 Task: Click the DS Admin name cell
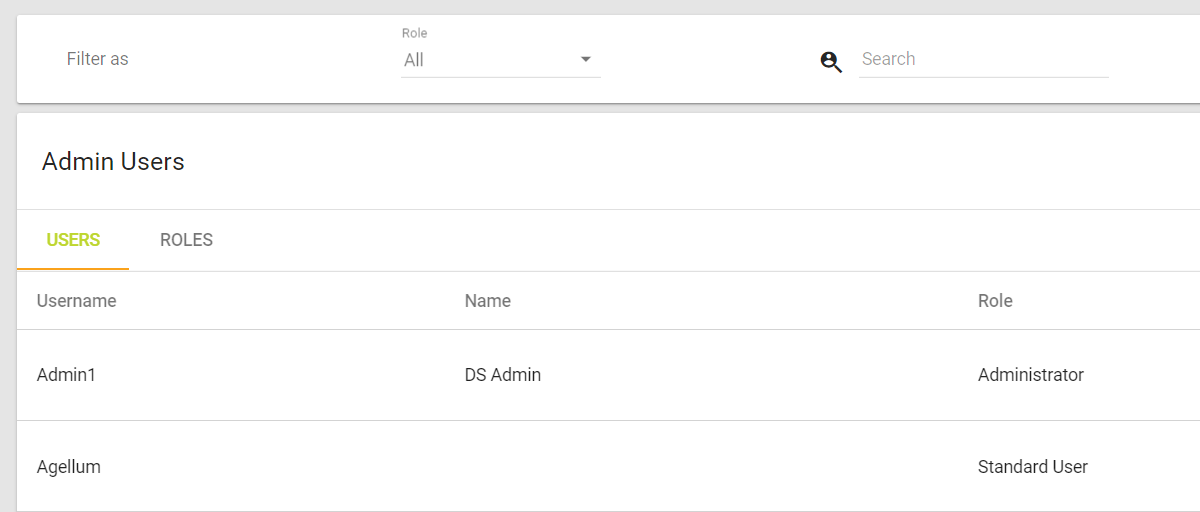(x=503, y=375)
